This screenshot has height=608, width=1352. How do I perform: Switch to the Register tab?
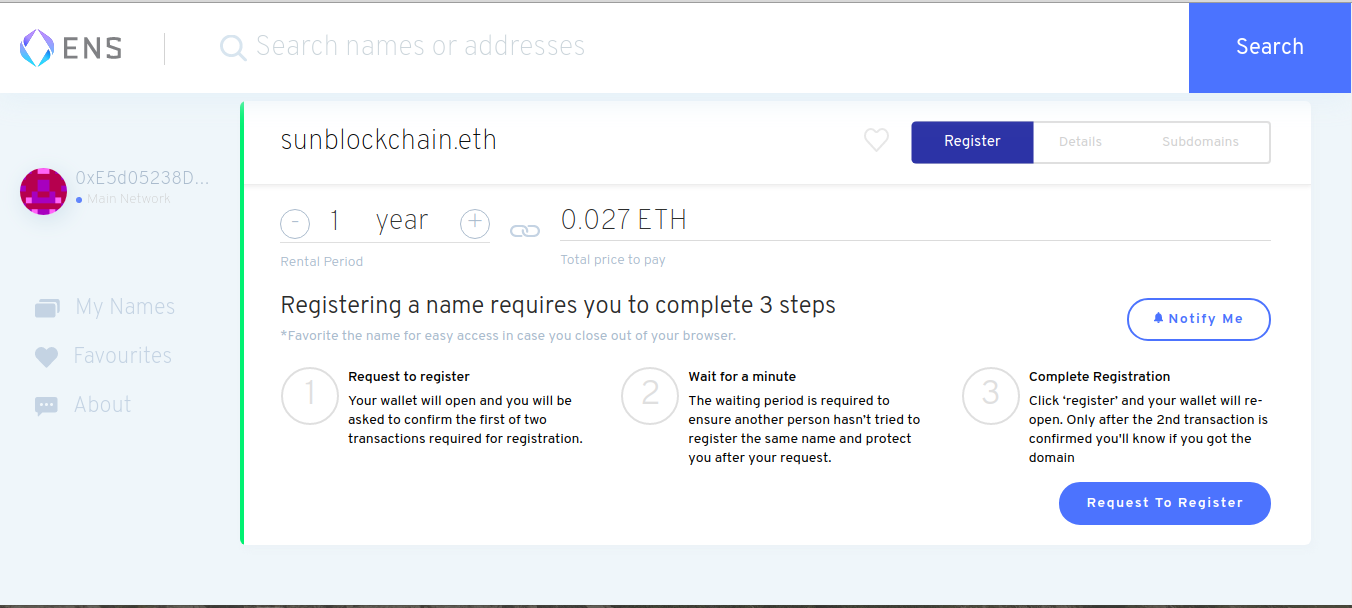pyautogui.click(x=972, y=142)
